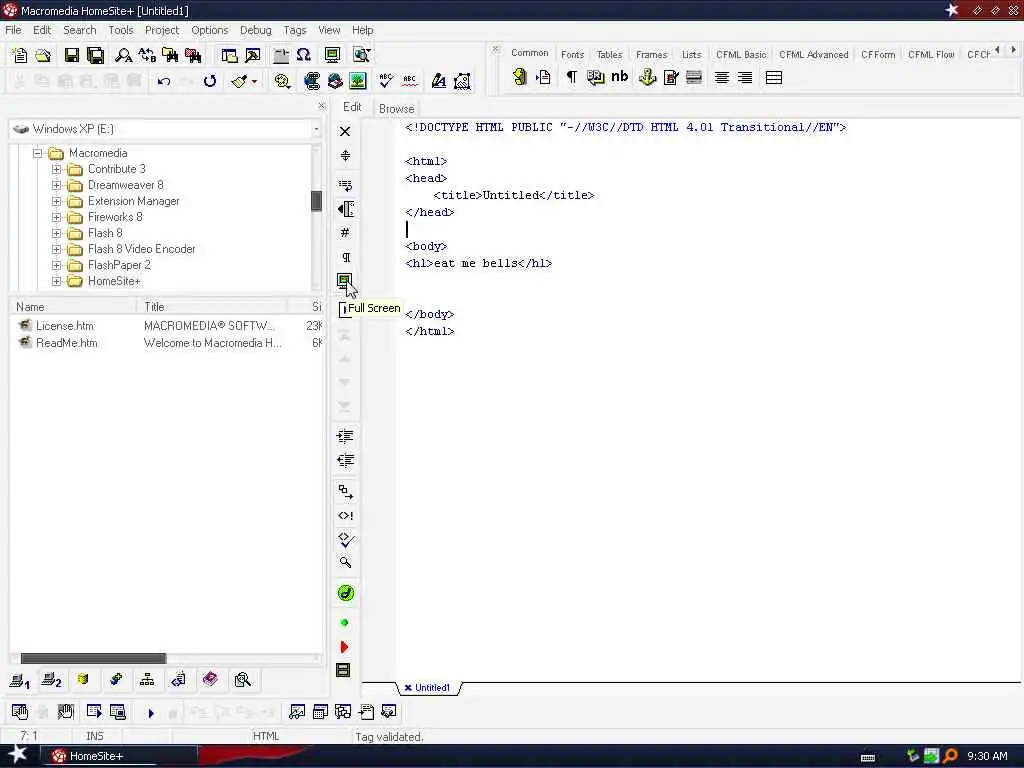
Task: Click the Files tab 2 computer icon
Action: [x=51, y=680]
